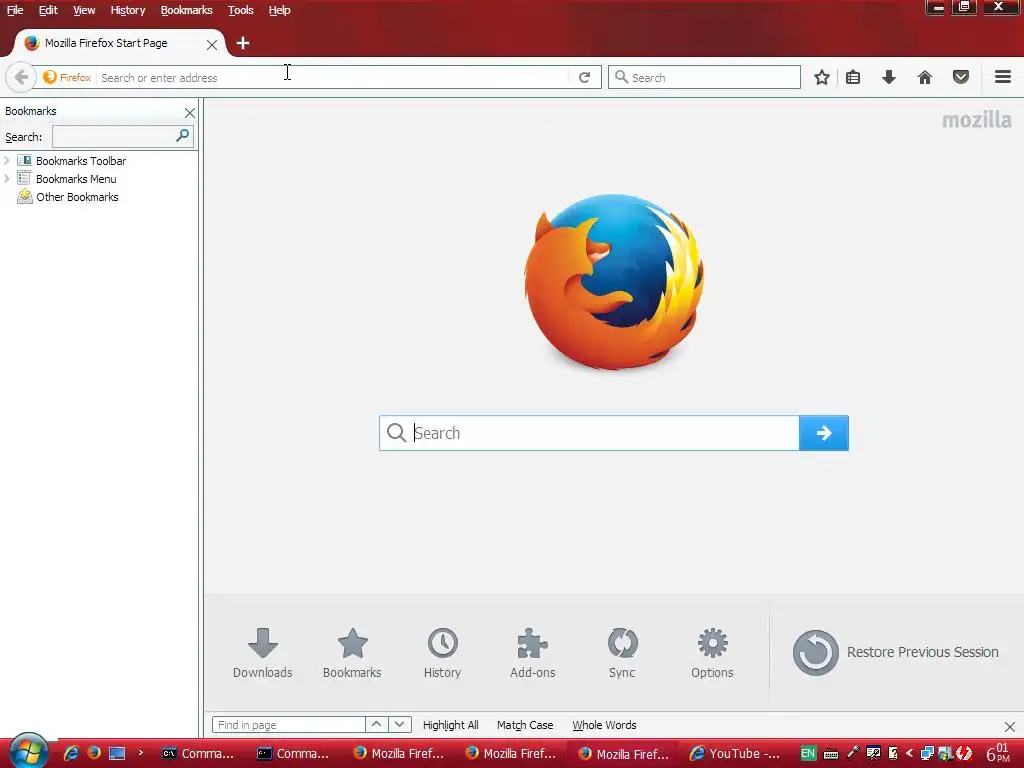Switch to YouTube Internet Explorer taskbar button
The height and width of the screenshot is (768, 1024).
[735, 754]
